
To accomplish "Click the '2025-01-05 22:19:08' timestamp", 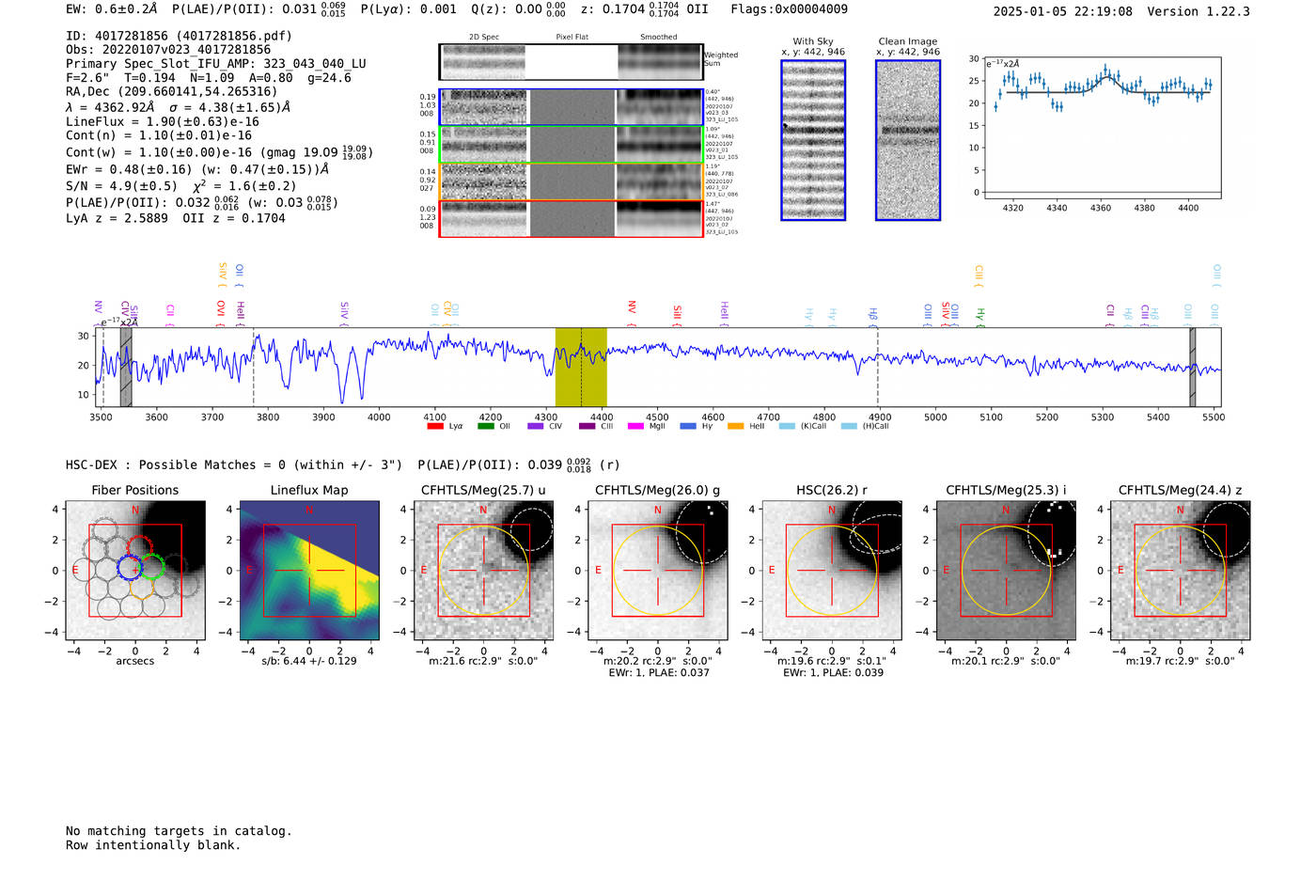I will [1063, 11].
